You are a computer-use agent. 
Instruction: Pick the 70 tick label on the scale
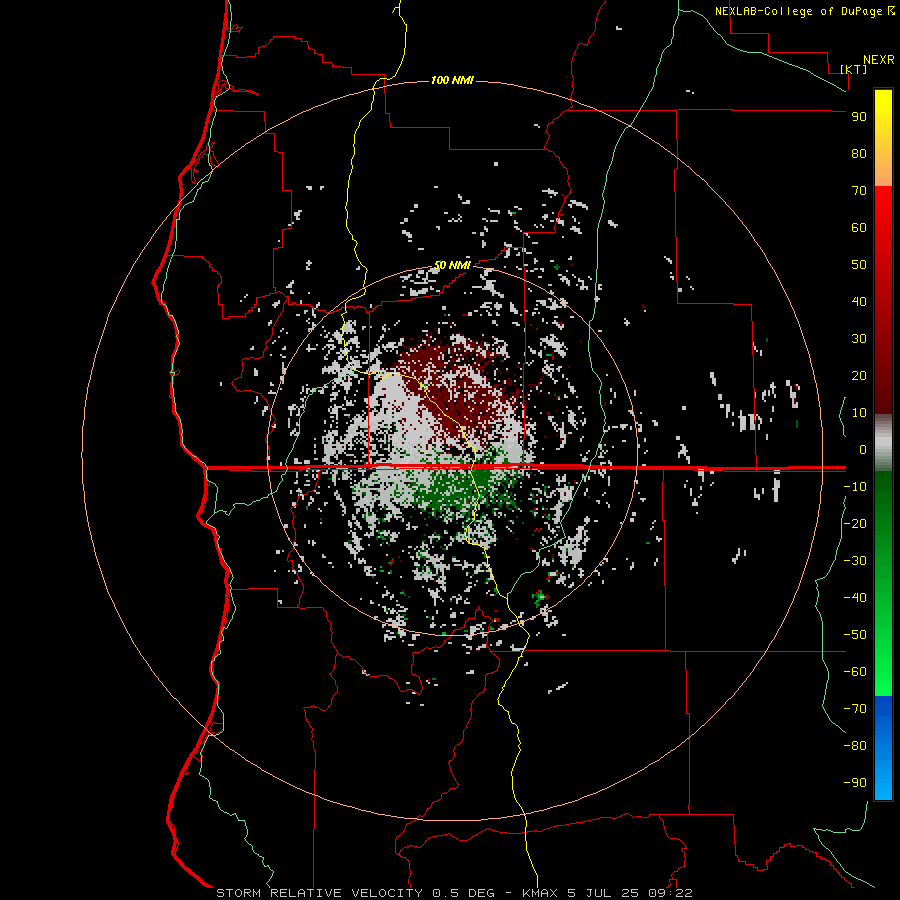click(859, 191)
